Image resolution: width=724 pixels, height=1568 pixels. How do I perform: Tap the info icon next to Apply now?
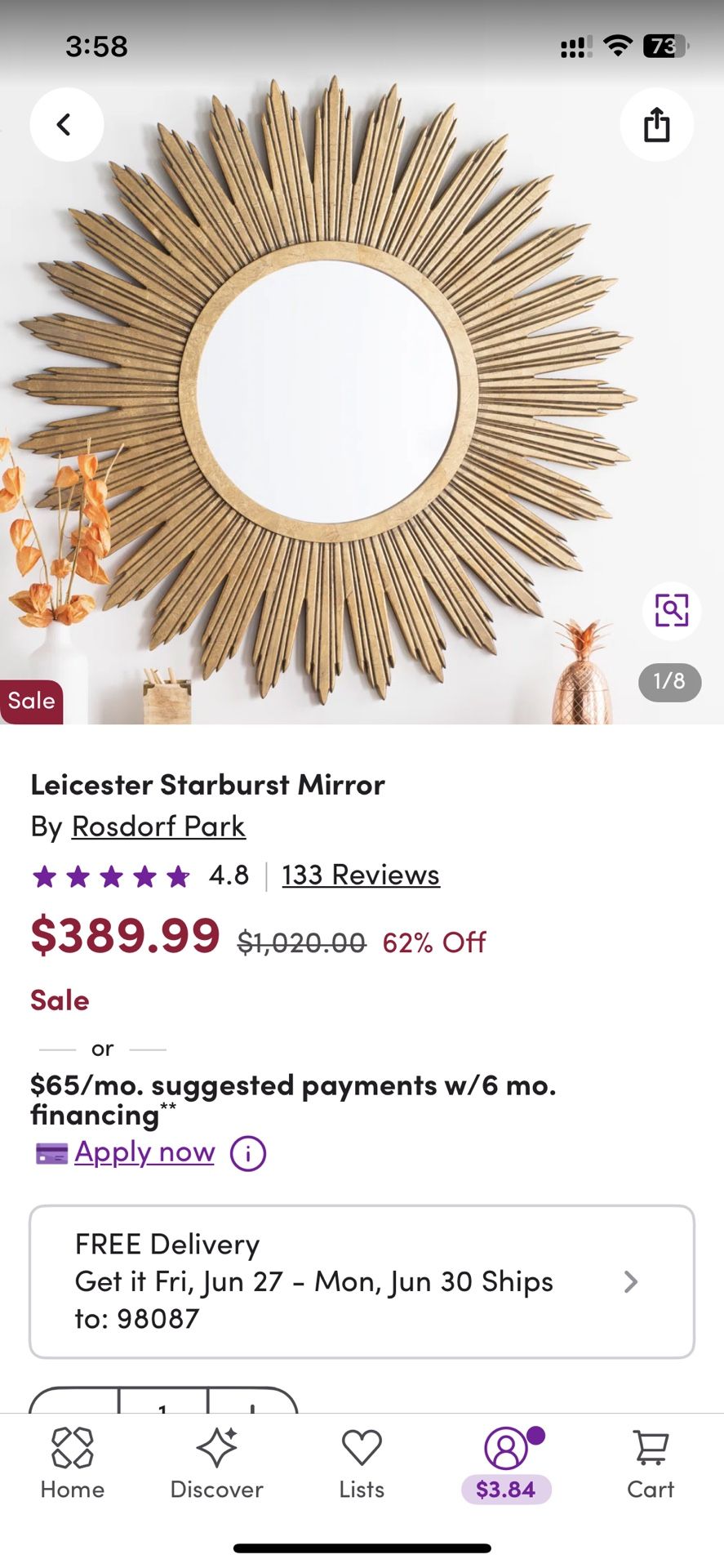click(247, 1152)
